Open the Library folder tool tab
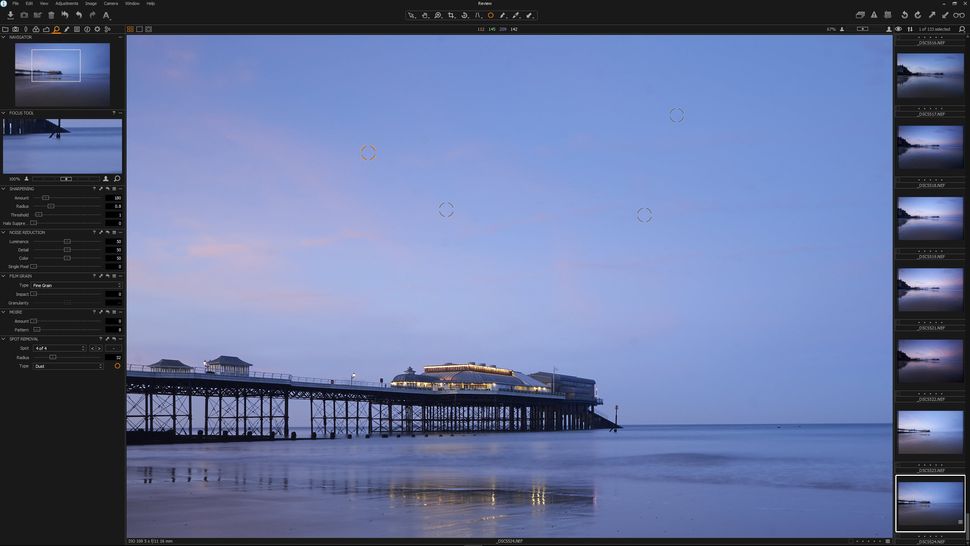The height and width of the screenshot is (546, 970). coord(6,29)
